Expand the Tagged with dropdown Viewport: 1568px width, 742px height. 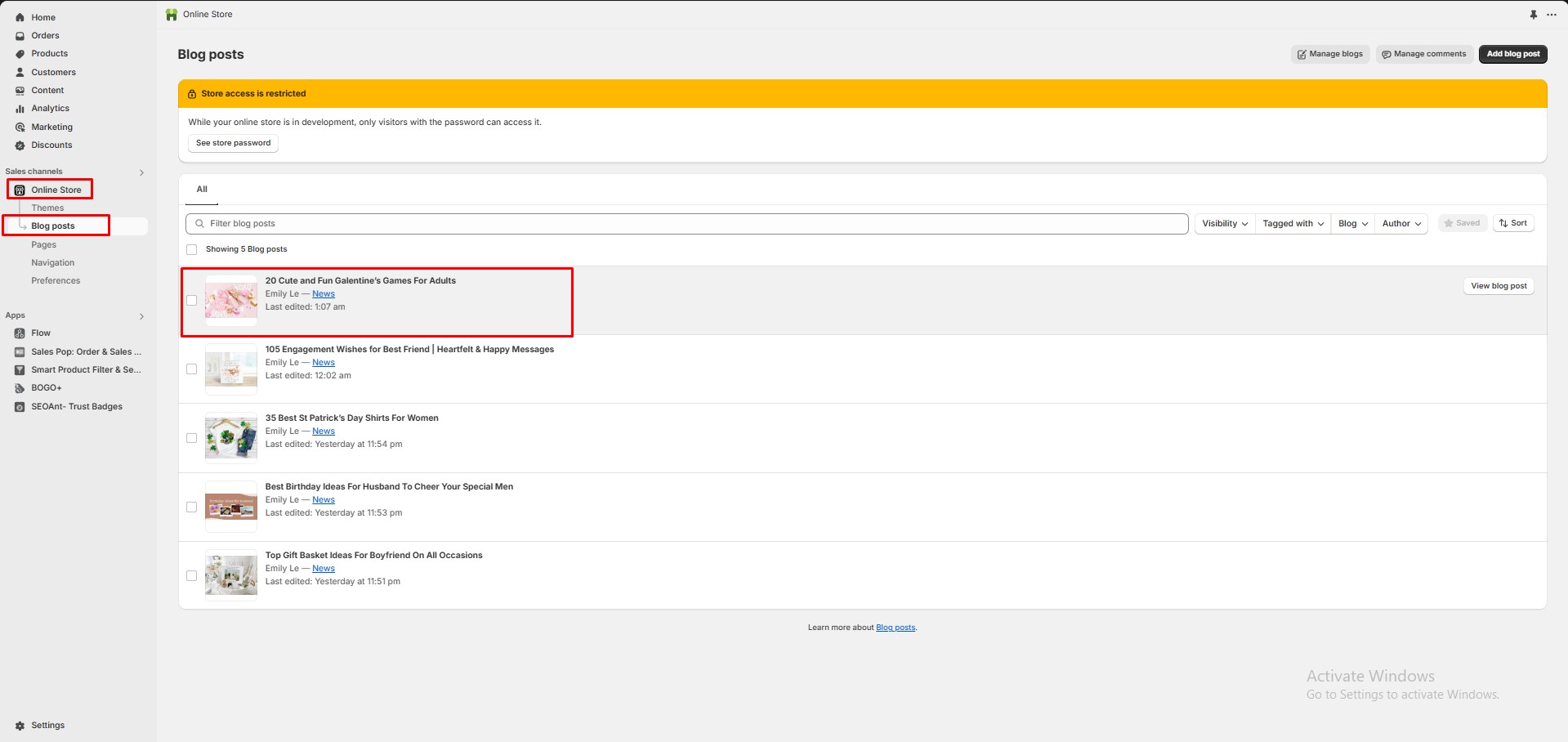tap(1293, 224)
